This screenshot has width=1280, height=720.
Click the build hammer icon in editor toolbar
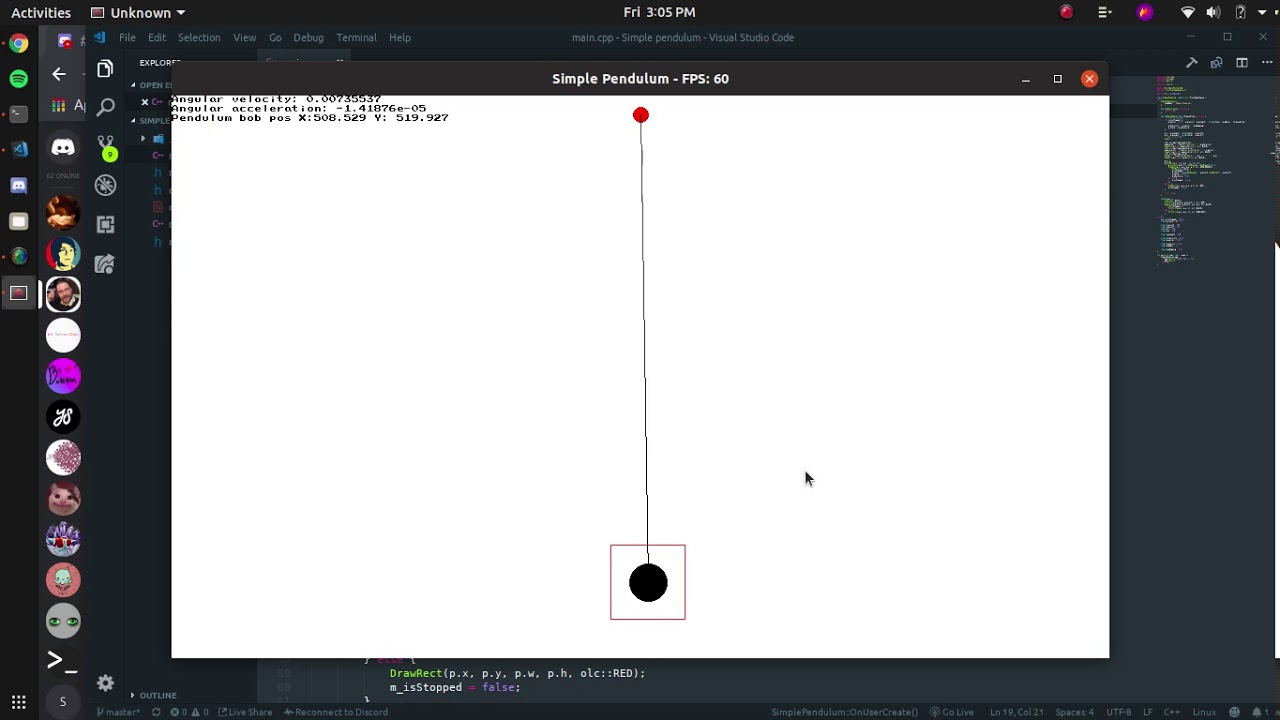pos(1191,62)
